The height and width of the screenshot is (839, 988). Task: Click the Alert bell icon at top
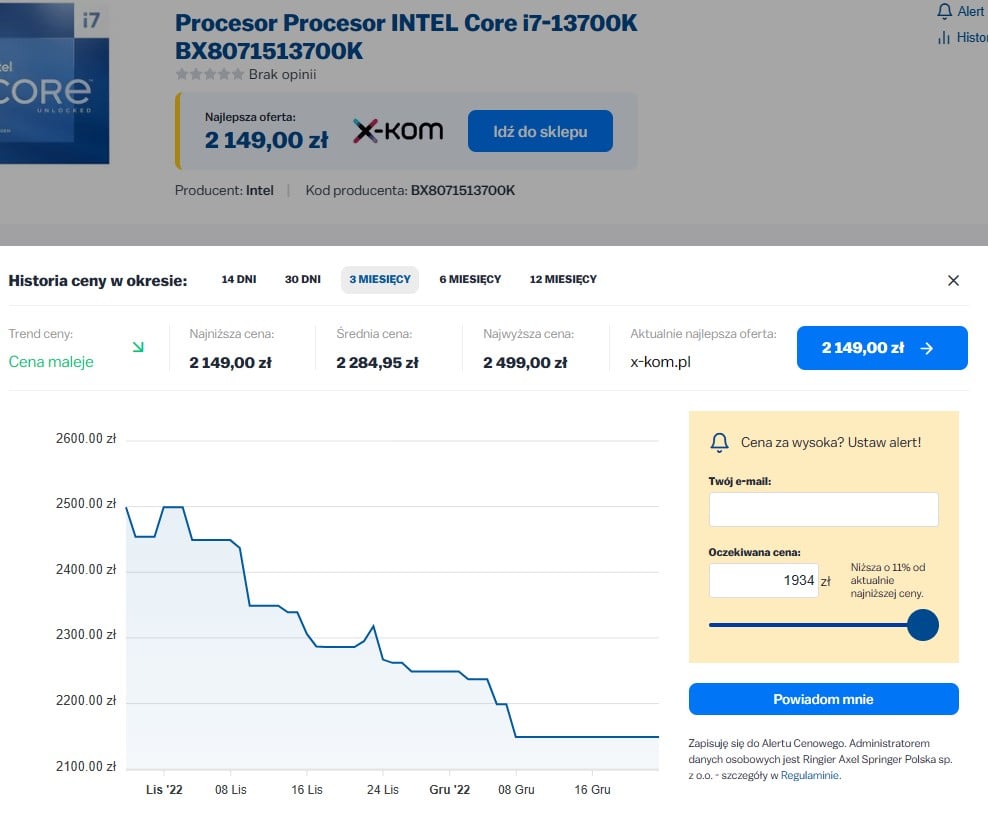[944, 11]
